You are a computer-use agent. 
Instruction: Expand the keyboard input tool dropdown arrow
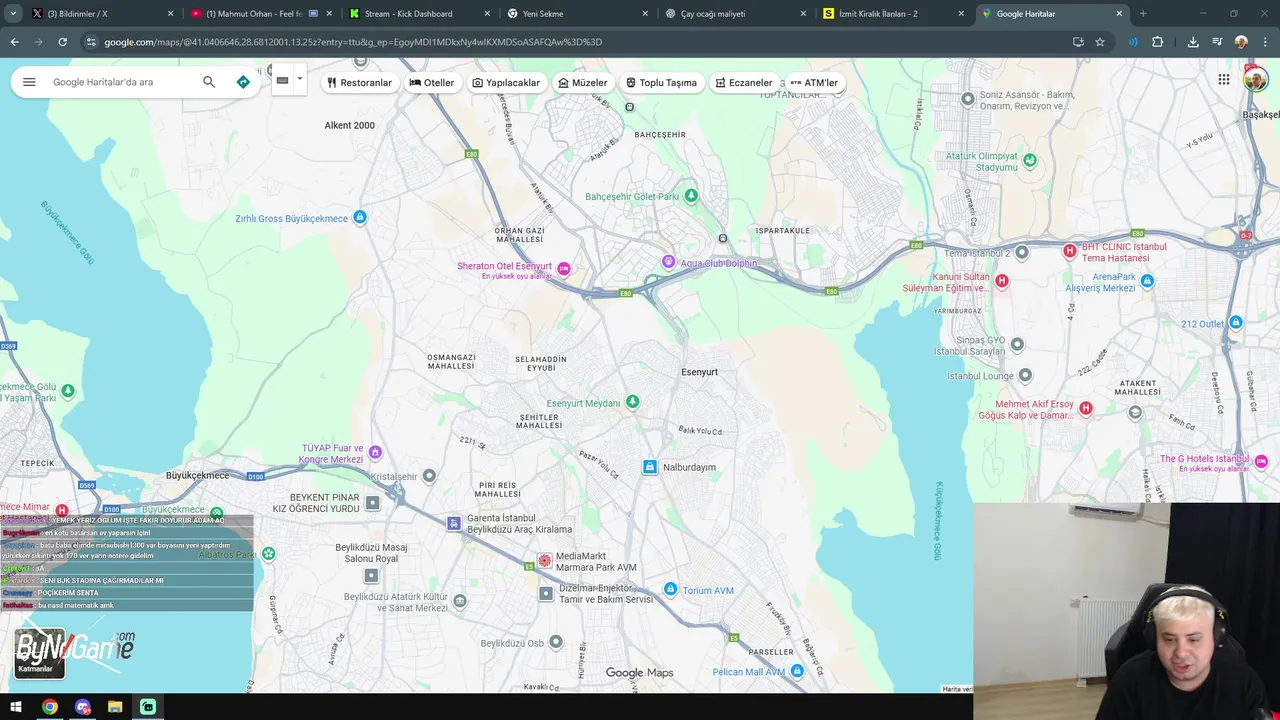(299, 80)
